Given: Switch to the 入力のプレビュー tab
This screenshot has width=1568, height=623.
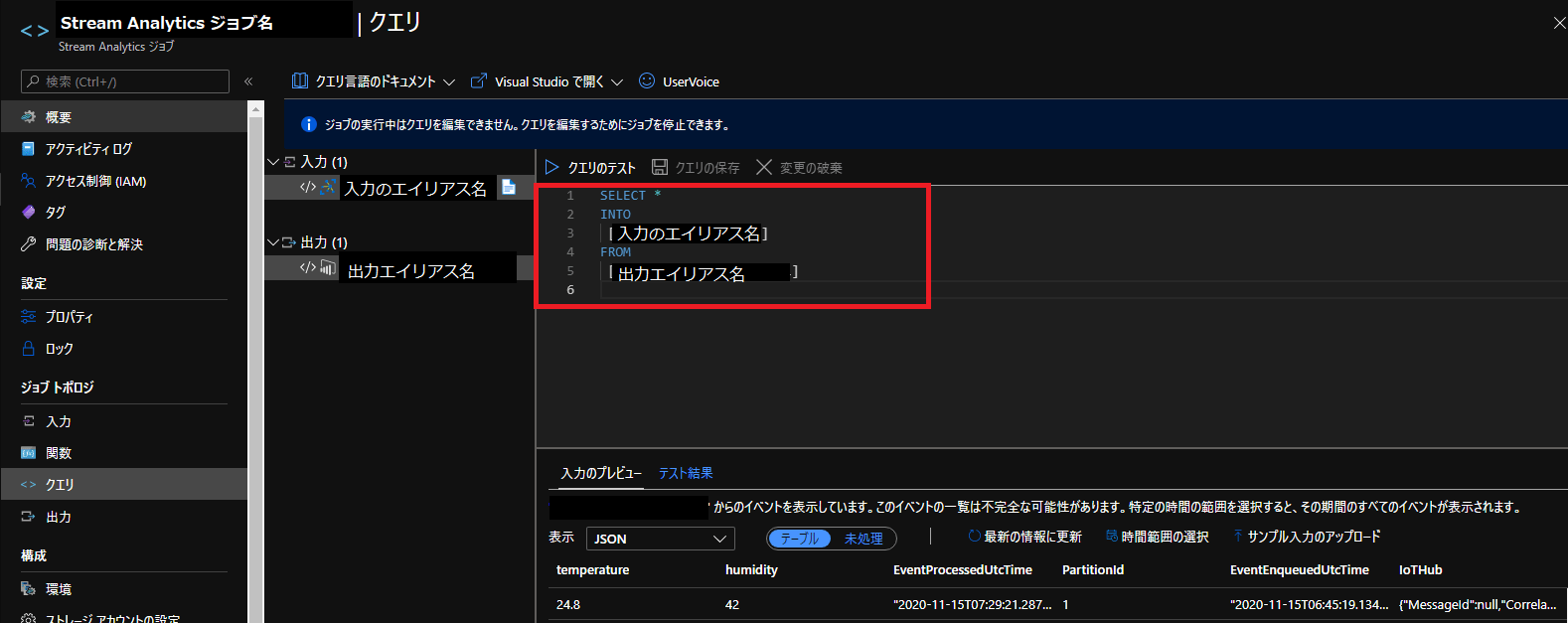Looking at the screenshot, I should point(601,474).
